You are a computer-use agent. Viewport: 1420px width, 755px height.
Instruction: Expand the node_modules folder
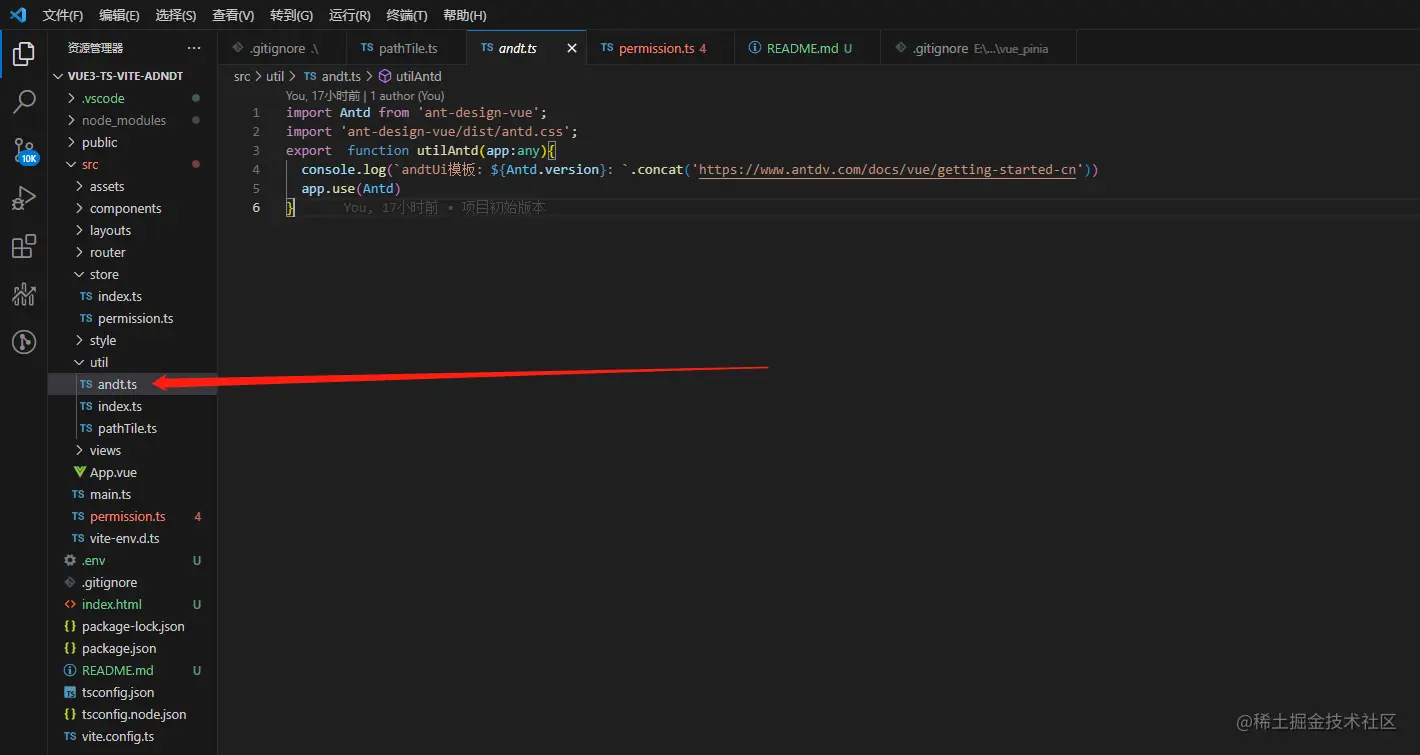tap(71, 120)
